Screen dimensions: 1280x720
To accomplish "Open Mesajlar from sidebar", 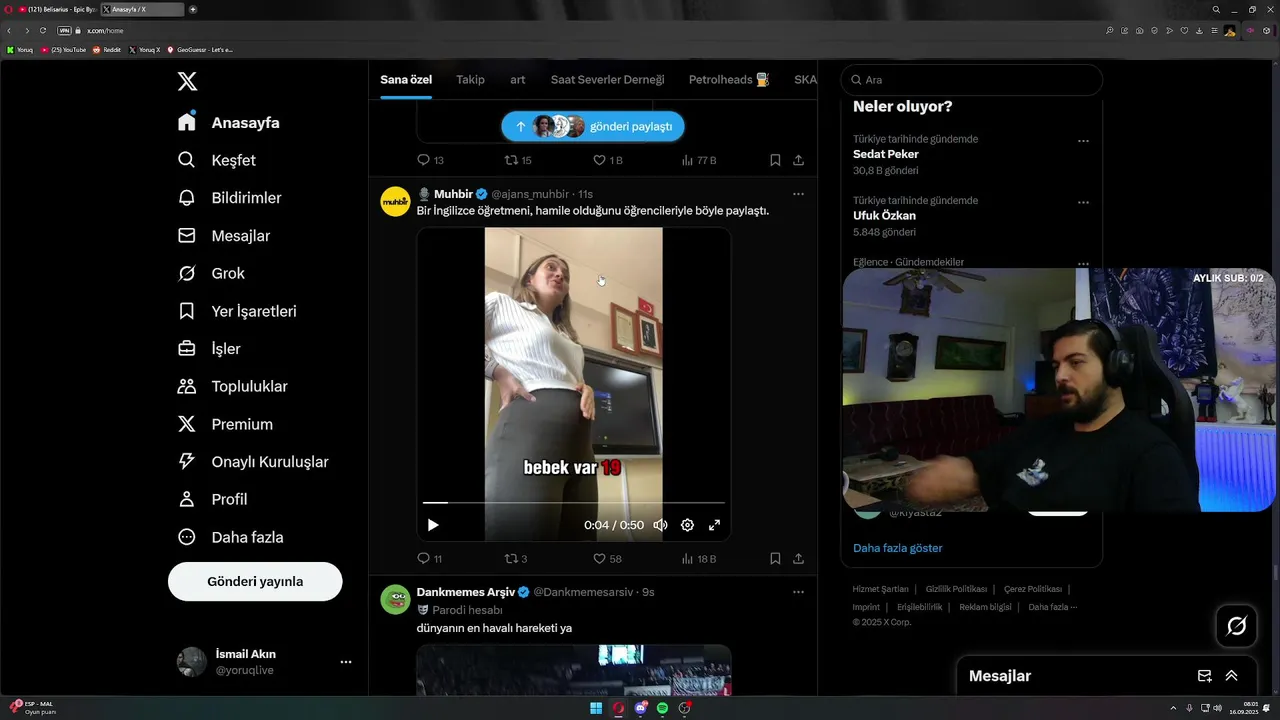I will [224, 236].
